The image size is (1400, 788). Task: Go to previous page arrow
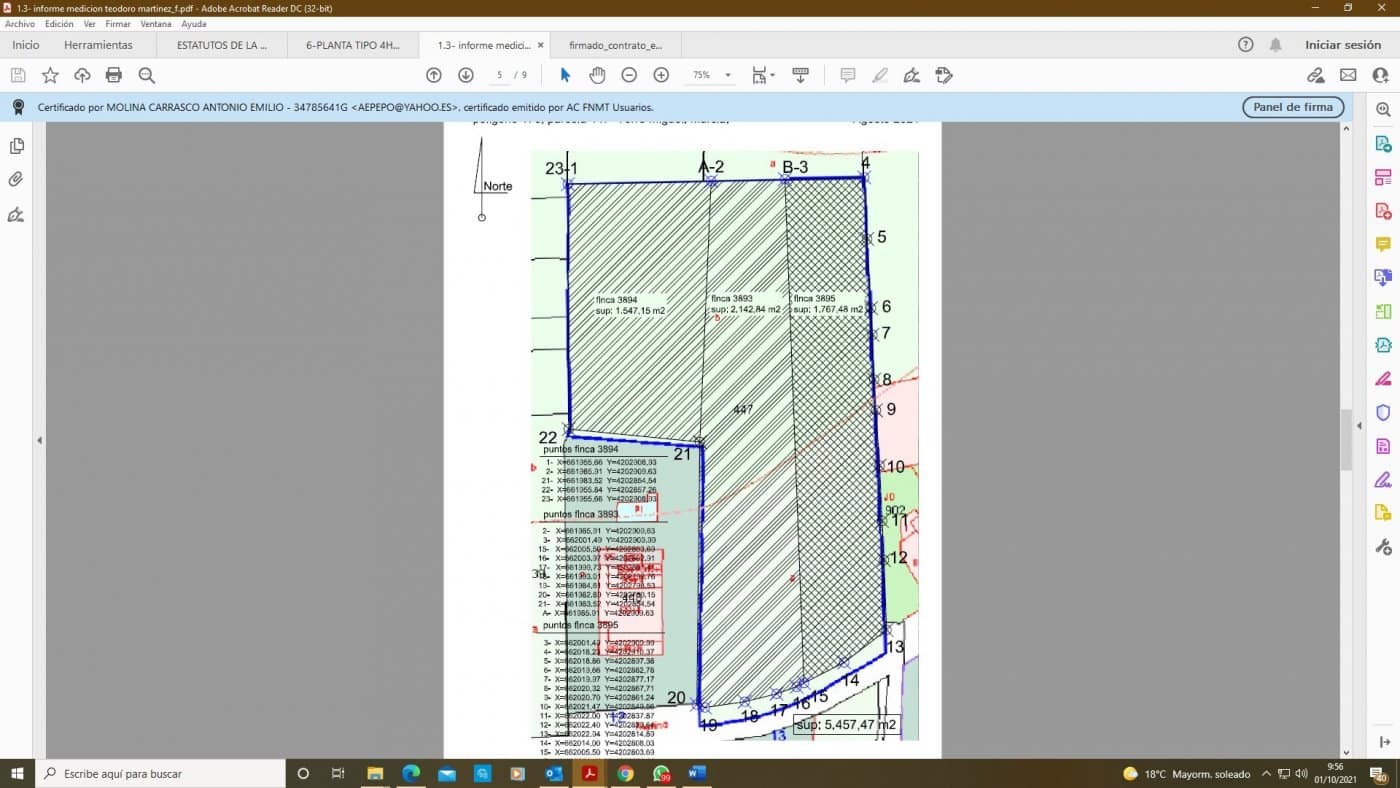click(x=434, y=75)
